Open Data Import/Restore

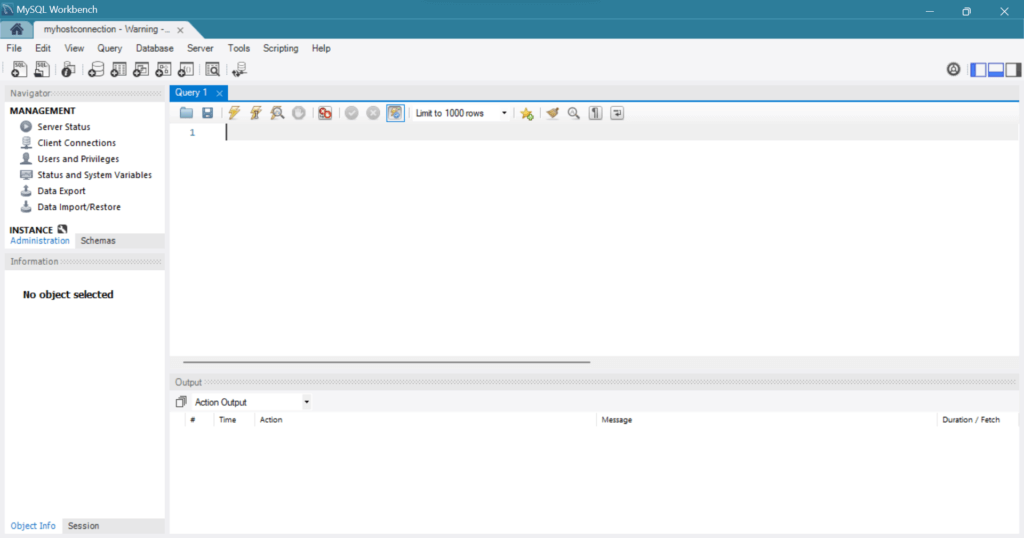pos(78,207)
